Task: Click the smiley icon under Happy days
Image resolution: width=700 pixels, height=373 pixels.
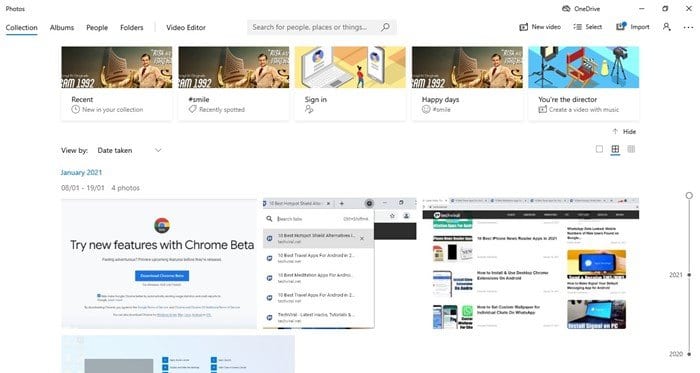Action: click(426, 109)
